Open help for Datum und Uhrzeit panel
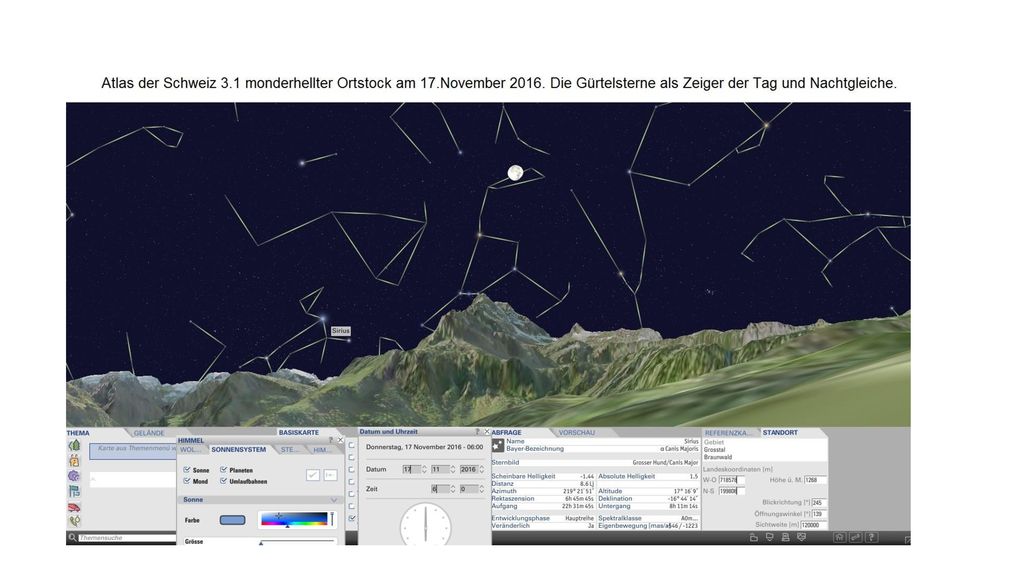The width and height of the screenshot is (1024, 576). (477, 432)
